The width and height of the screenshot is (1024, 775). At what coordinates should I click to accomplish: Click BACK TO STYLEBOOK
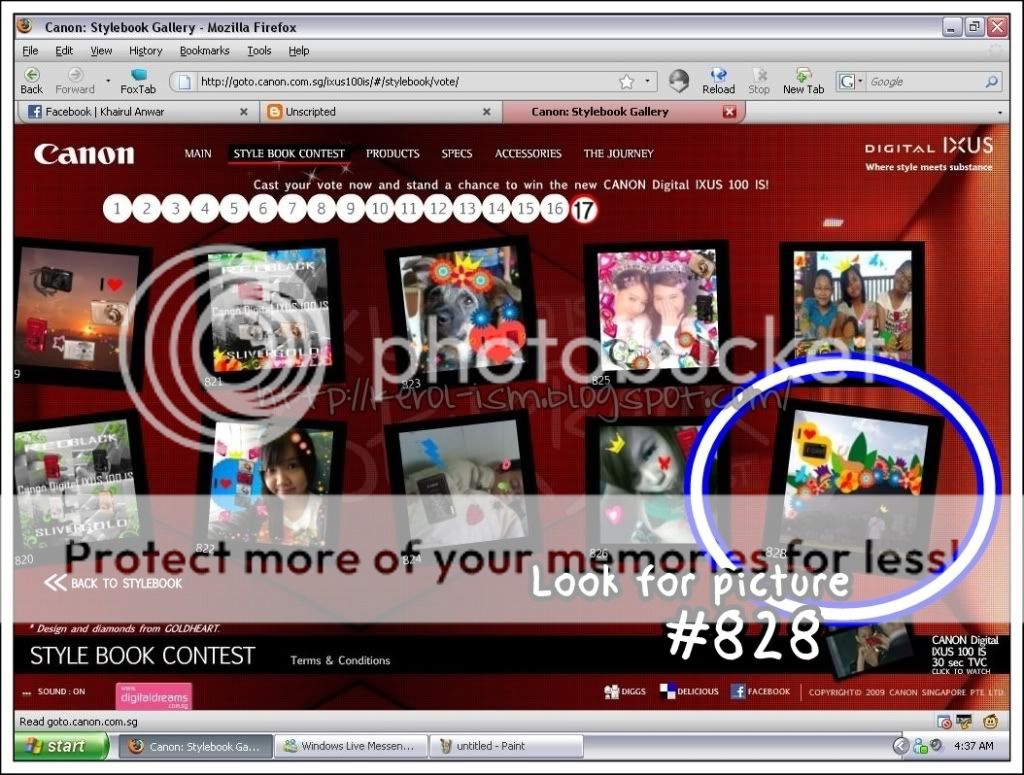114,582
